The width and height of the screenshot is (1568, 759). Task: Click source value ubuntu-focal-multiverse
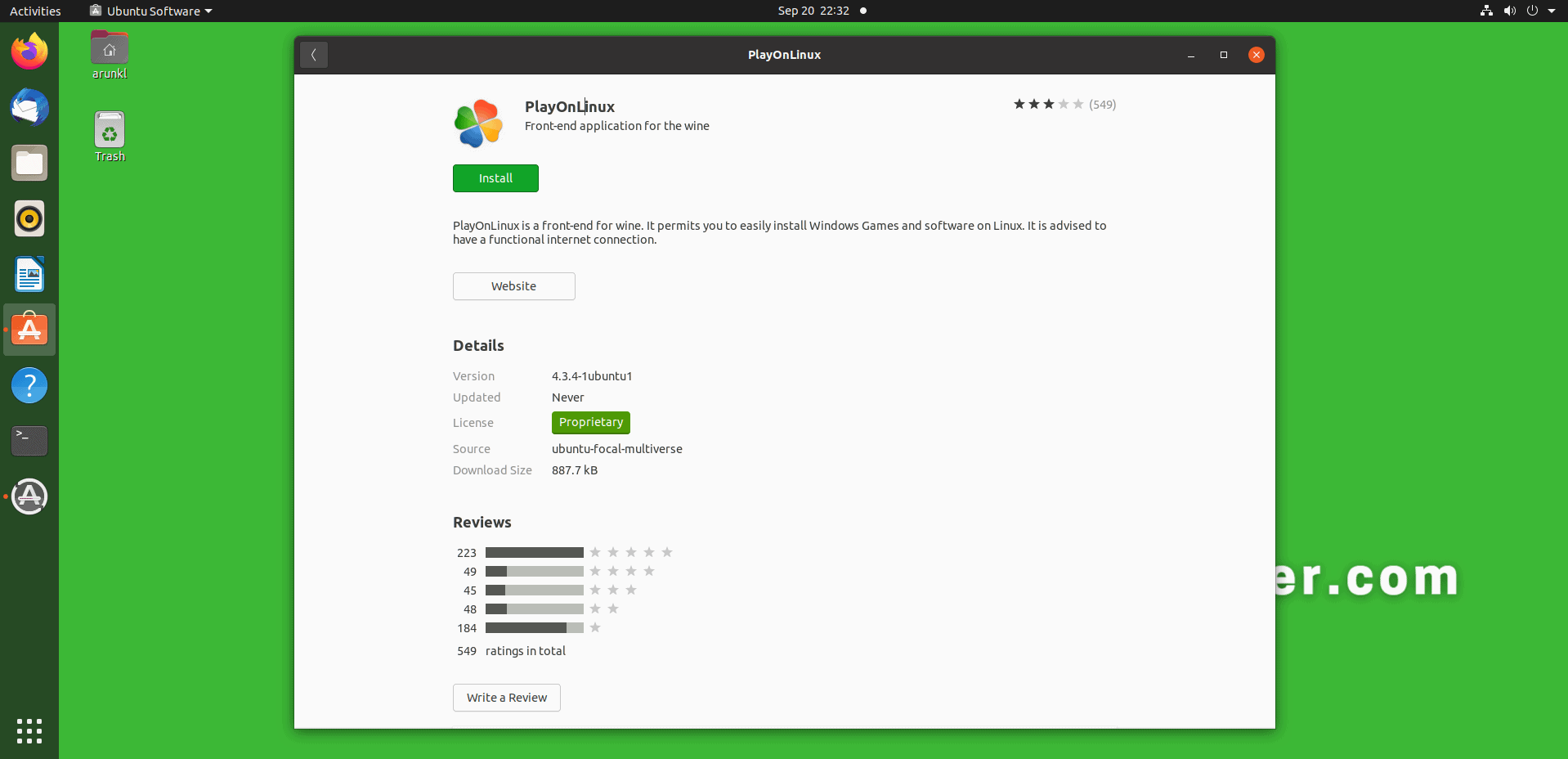(617, 449)
